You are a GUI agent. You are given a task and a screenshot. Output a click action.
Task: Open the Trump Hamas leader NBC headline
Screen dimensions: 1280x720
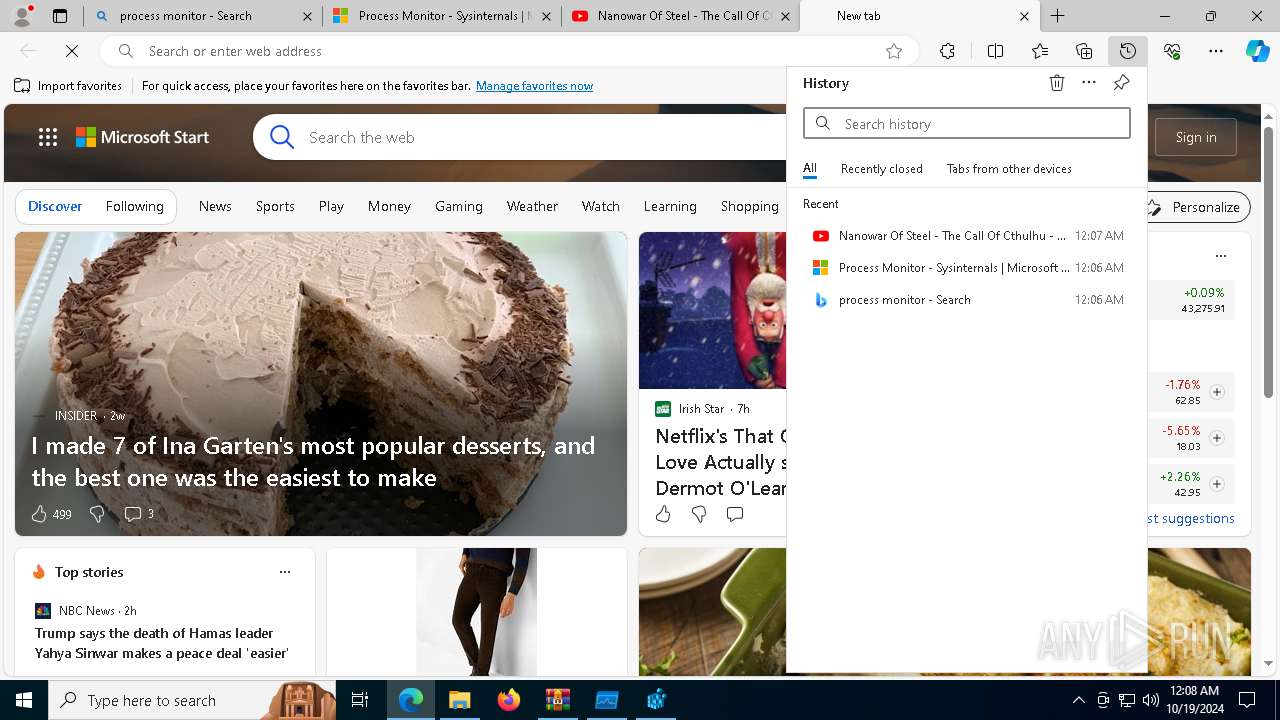[x=162, y=643]
